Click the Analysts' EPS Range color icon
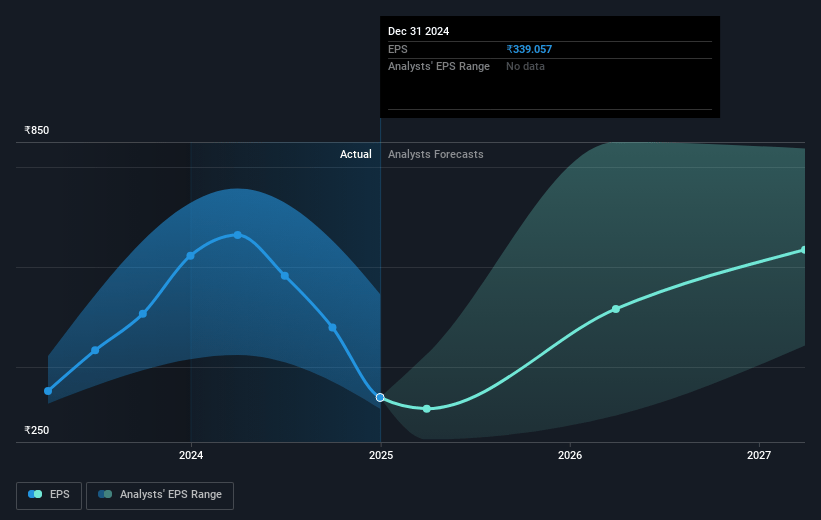821x520 pixels. [105, 494]
